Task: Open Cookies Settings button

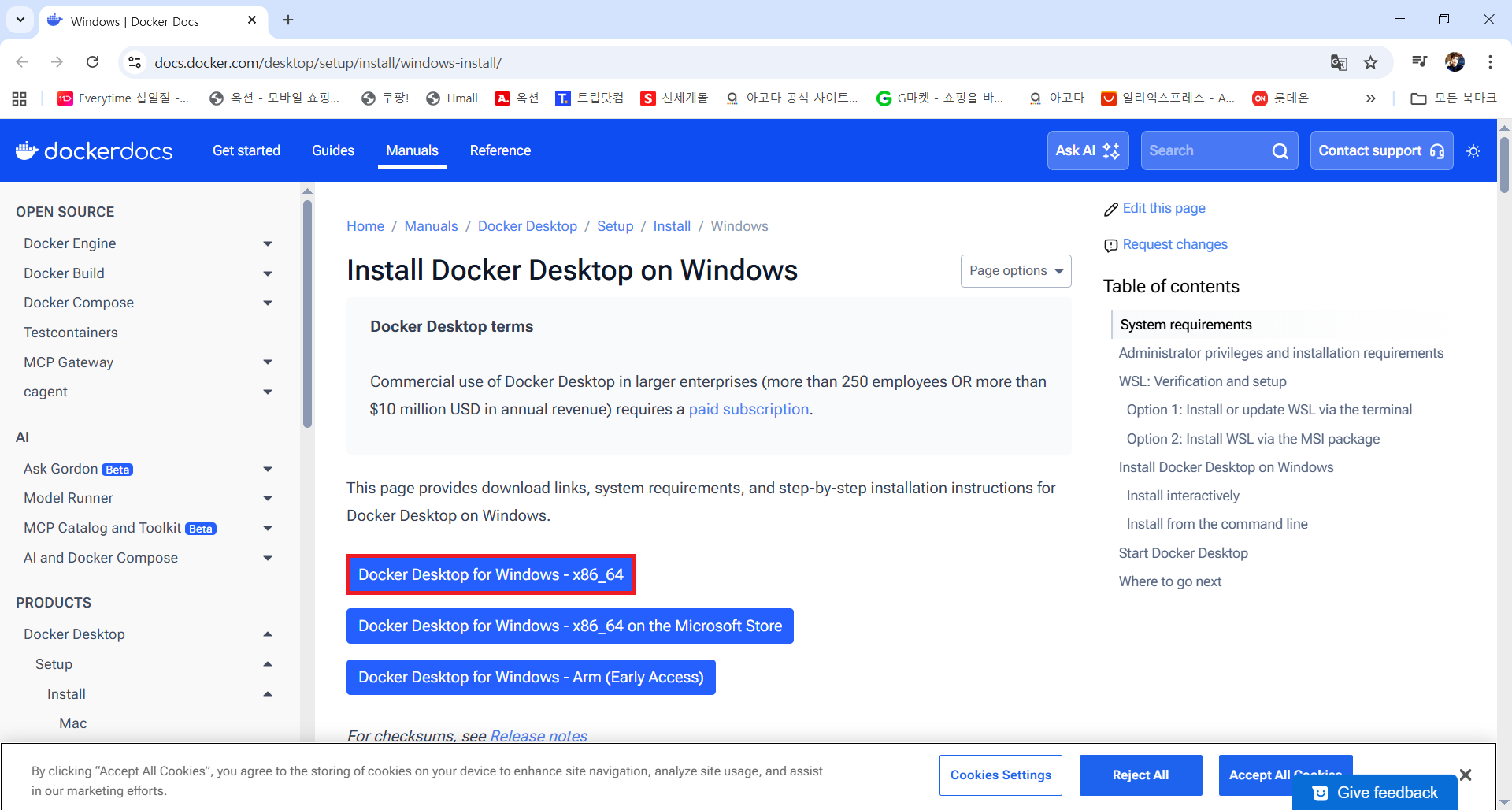Action: pos(1000,775)
